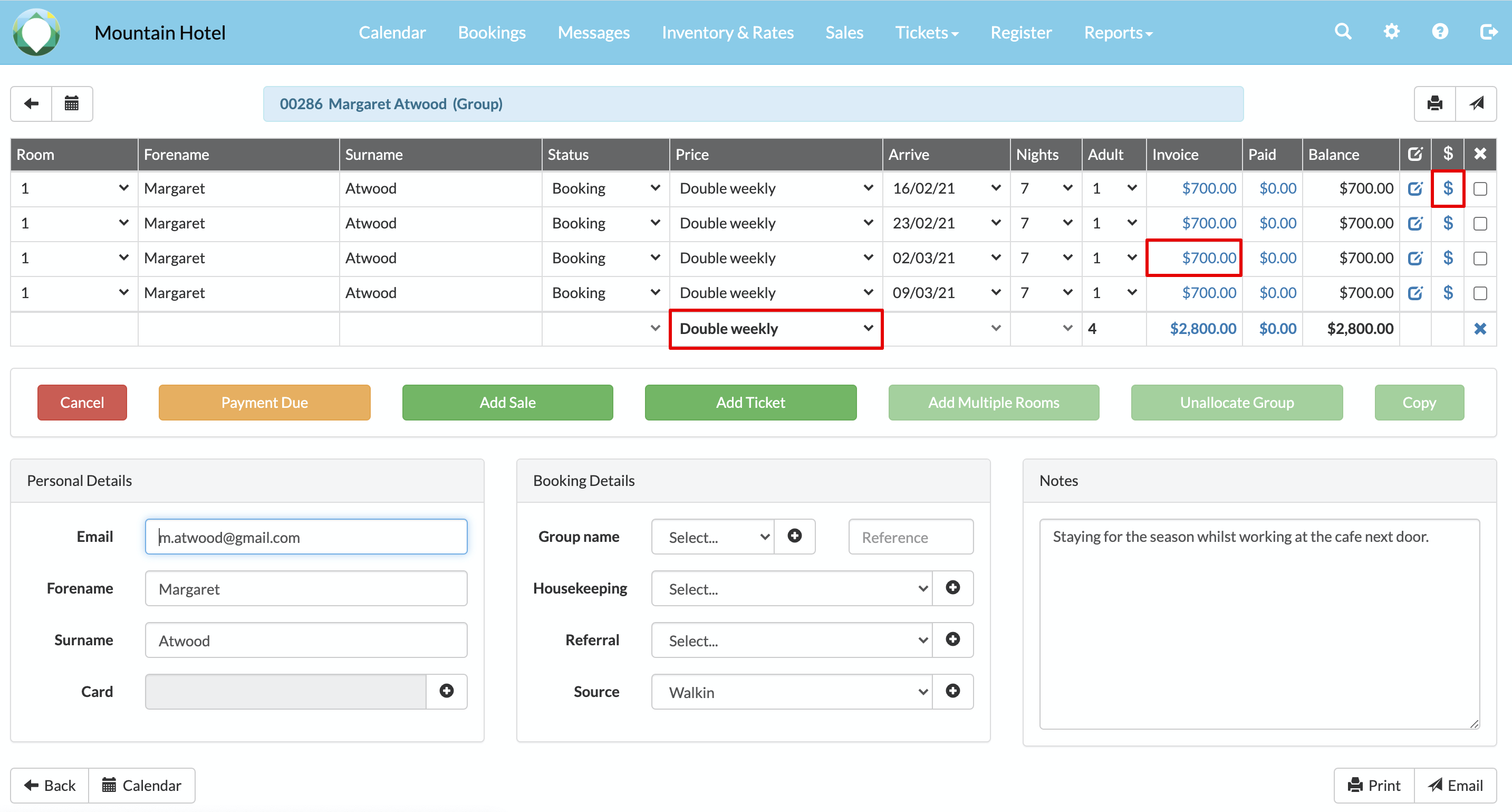Click the help question mark icon
The image size is (1512, 812).
(1440, 32)
